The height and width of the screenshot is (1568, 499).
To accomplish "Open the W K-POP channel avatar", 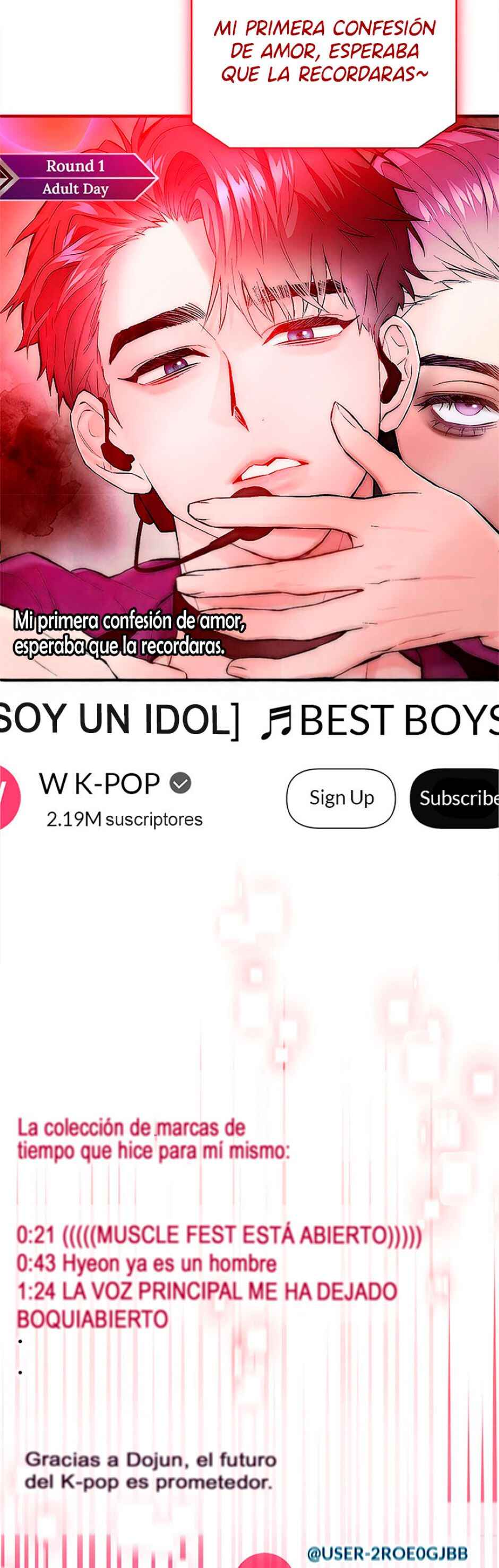I will click(8, 796).
